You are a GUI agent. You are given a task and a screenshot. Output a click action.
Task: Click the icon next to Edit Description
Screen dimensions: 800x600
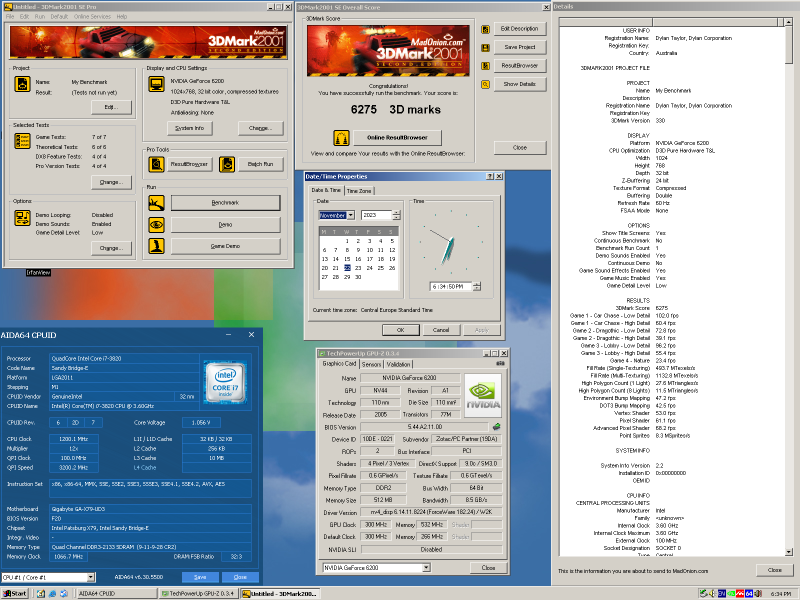485,30
